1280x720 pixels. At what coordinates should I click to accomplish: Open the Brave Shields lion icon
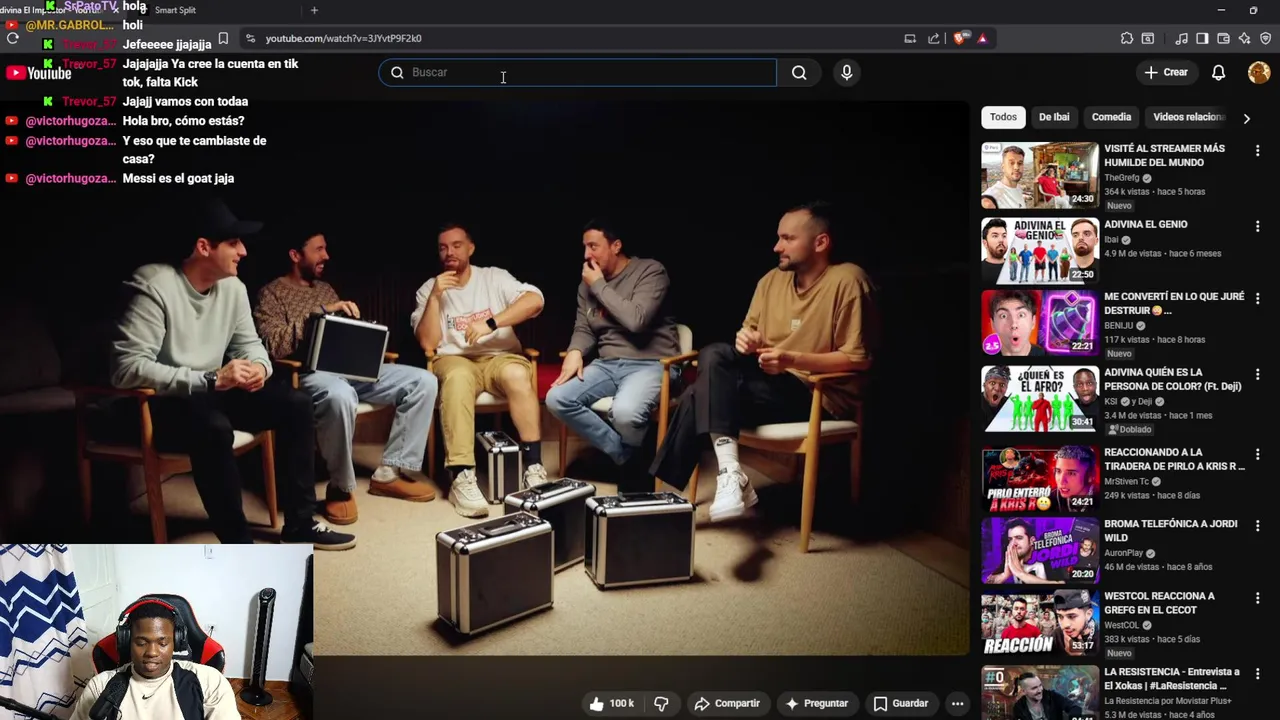point(960,38)
